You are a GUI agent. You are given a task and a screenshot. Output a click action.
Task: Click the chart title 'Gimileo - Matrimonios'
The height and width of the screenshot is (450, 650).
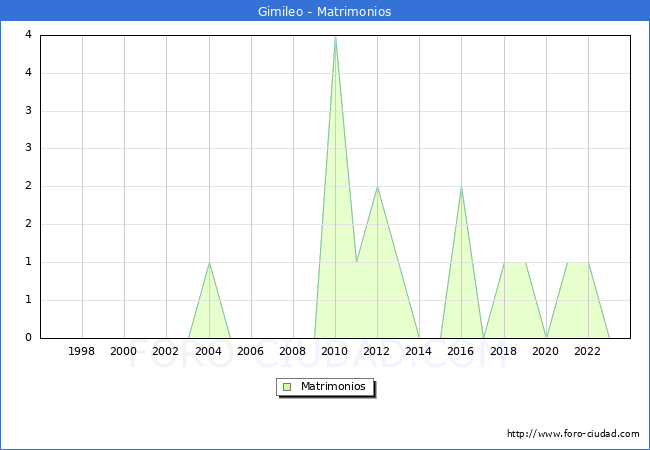point(324,11)
